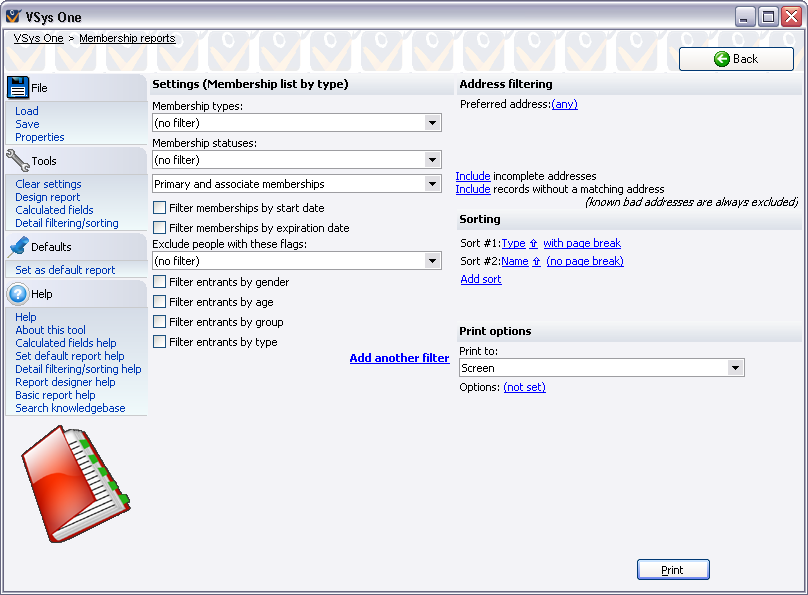
Task: Click the Defaults pushpin icon
Action: [19, 247]
